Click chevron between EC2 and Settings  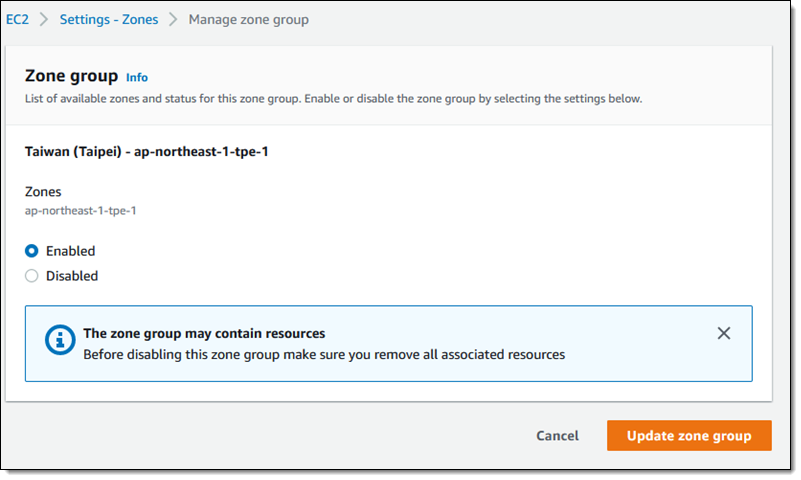pyautogui.click(x=44, y=19)
